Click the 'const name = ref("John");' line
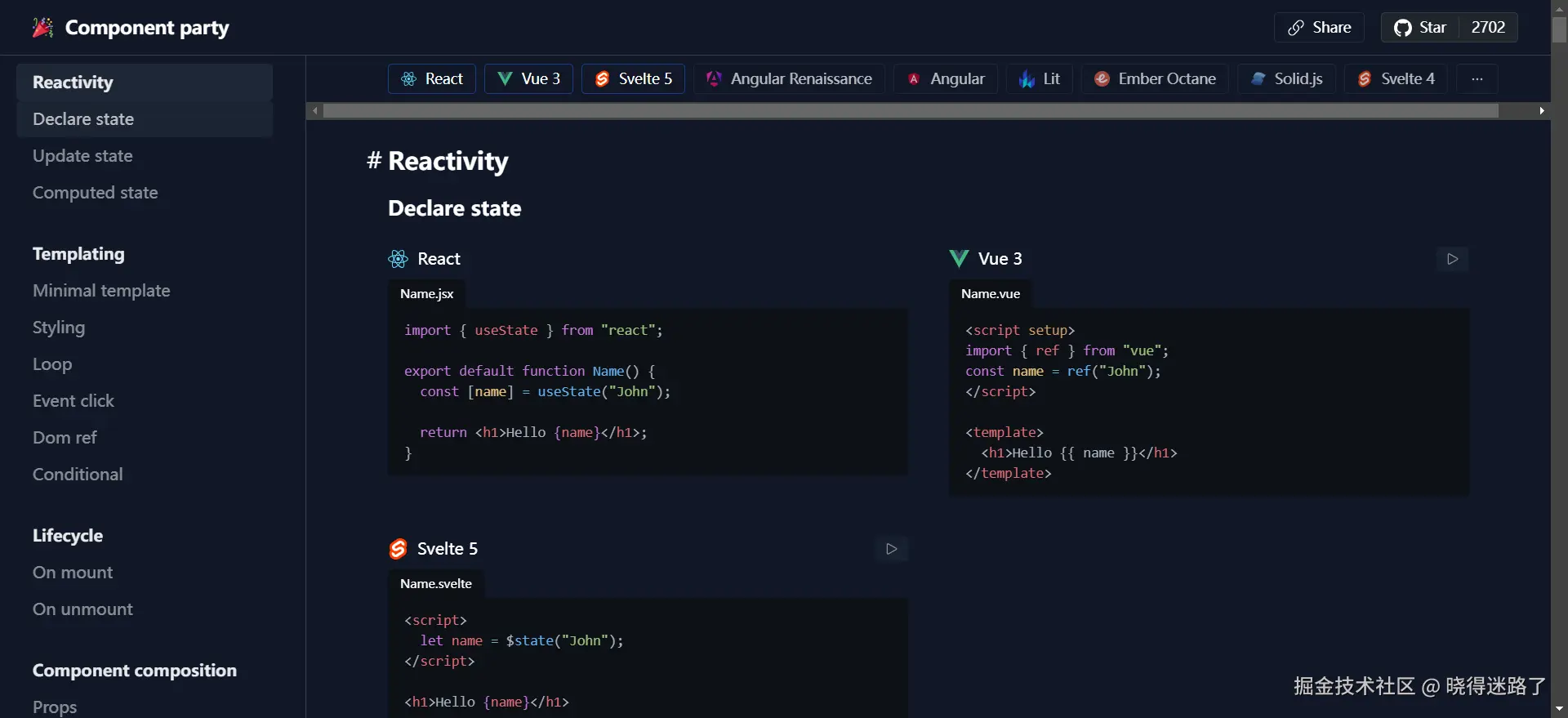The image size is (1568, 718). [x=1062, y=371]
